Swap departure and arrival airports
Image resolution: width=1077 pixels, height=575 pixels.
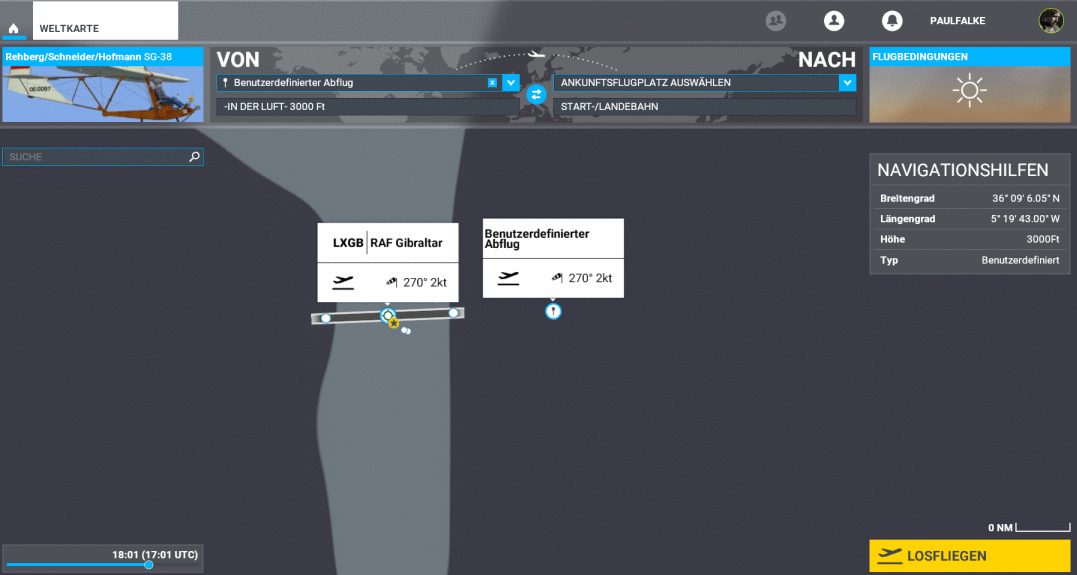point(536,94)
